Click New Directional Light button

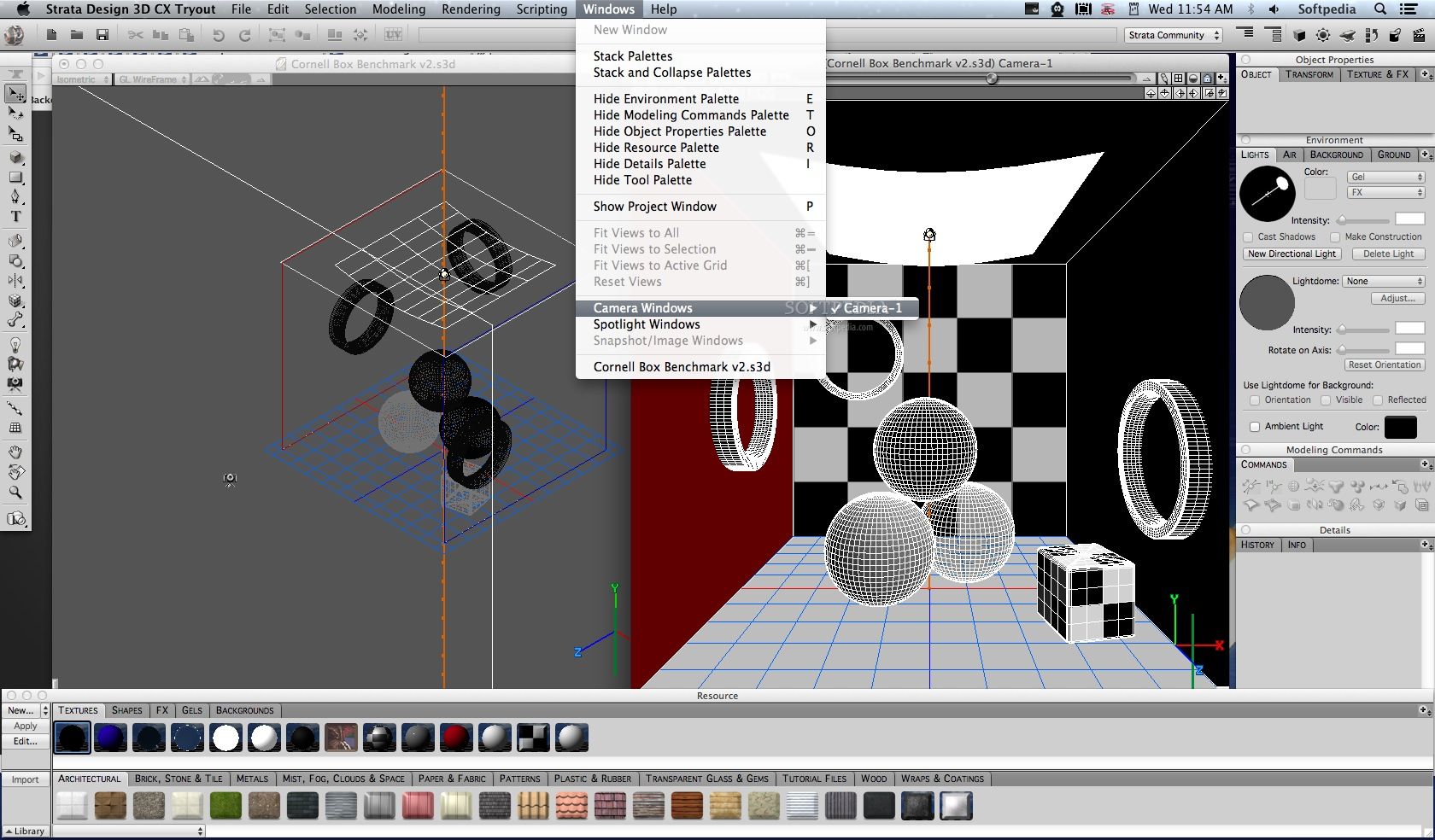(x=1291, y=254)
